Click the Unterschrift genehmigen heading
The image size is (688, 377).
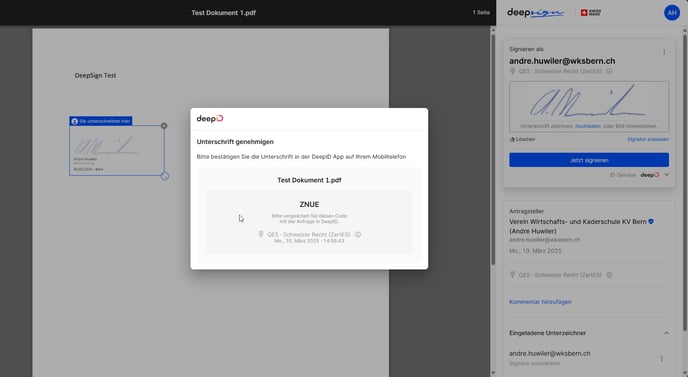click(x=235, y=142)
